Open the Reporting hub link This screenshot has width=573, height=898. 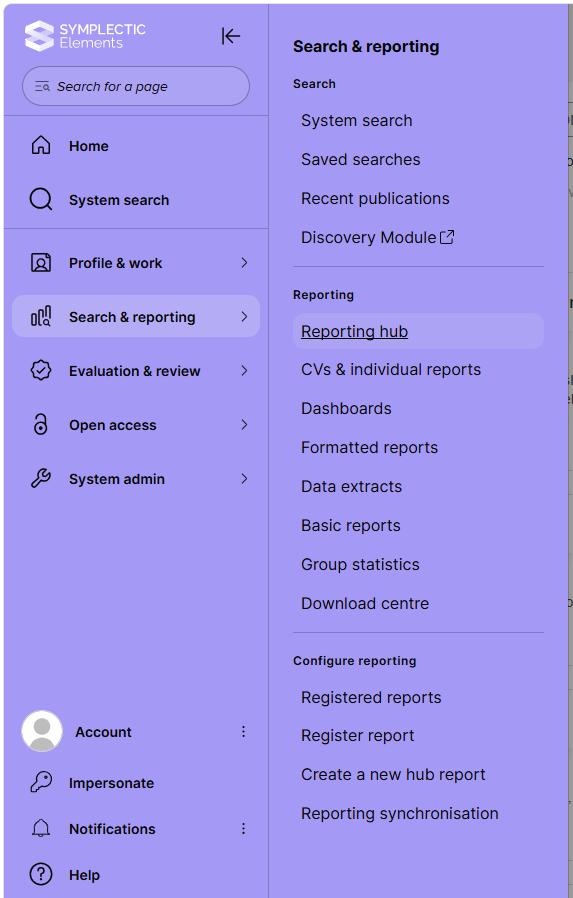354,331
